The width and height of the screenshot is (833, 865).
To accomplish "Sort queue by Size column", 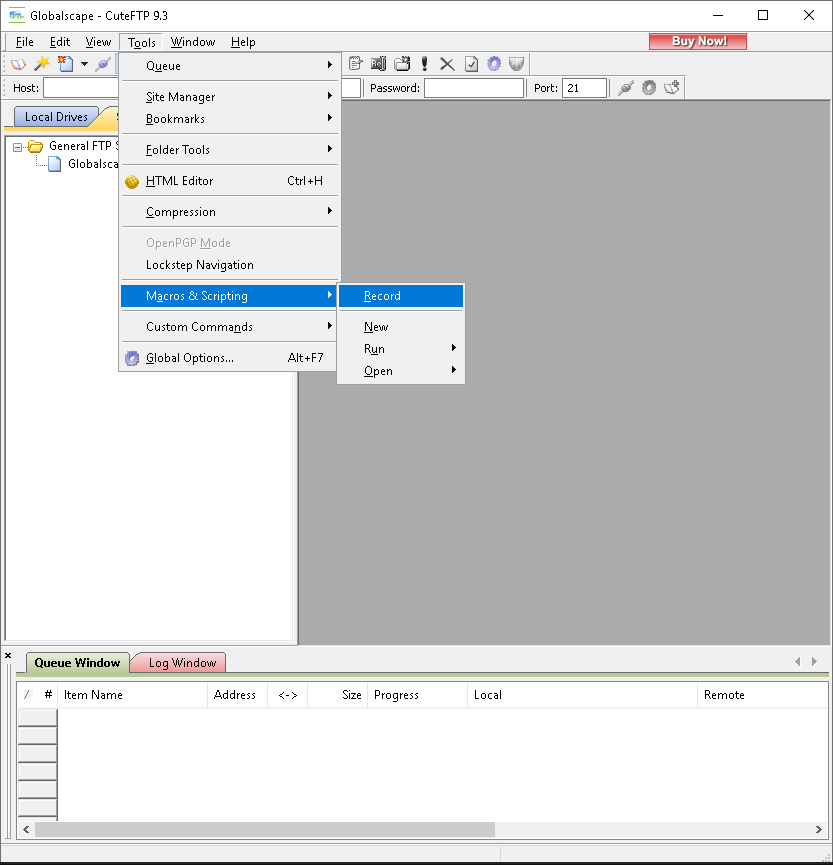I will click(x=337, y=695).
